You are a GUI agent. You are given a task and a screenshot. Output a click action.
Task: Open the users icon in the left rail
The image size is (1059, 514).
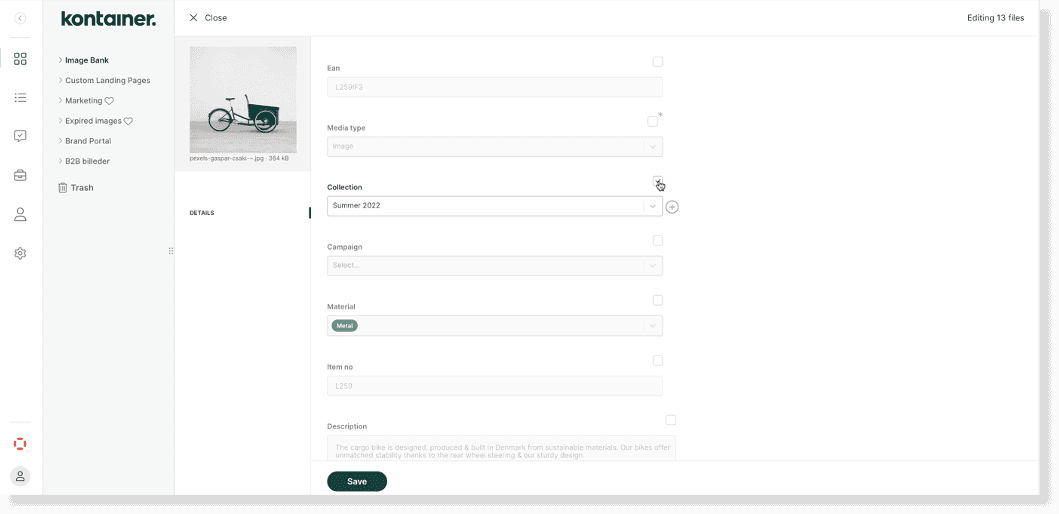(x=20, y=215)
